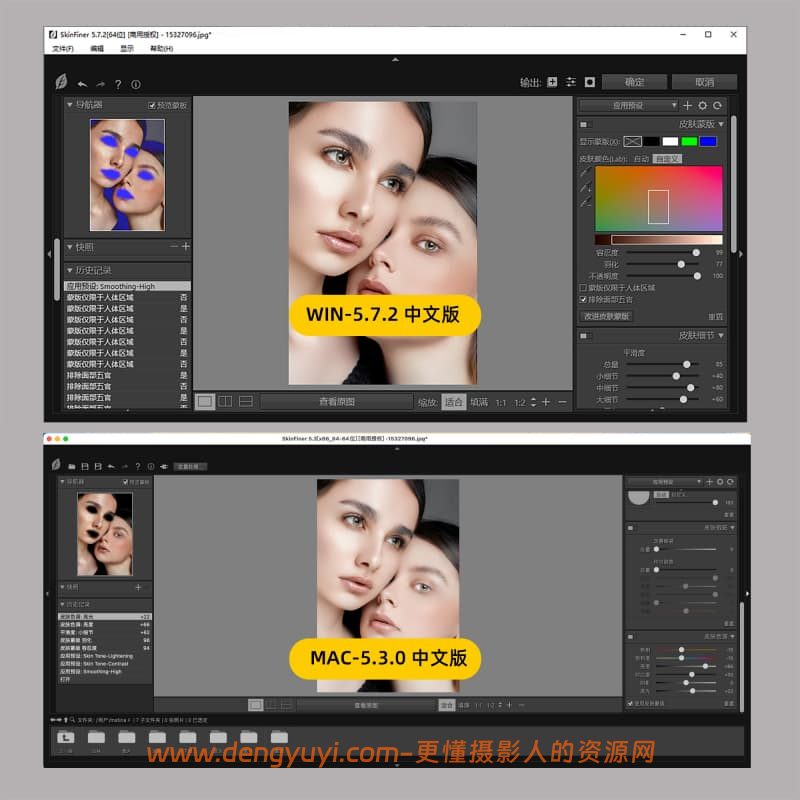Click the 确定 button
This screenshot has width=800, height=800.
click(x=634, y=82)
